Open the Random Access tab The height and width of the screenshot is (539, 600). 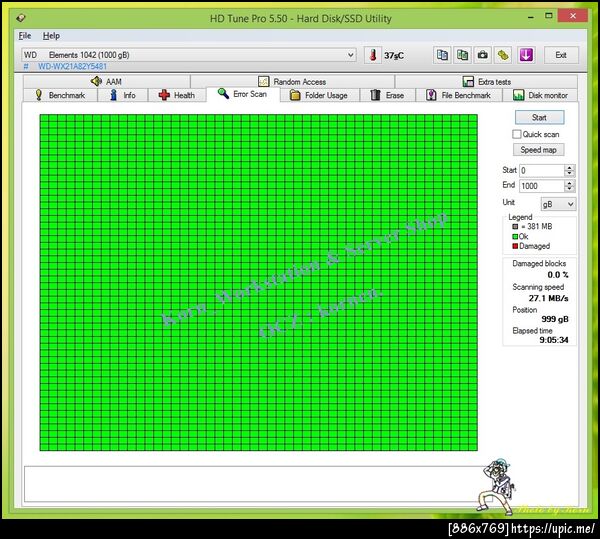tap(293, 81)
